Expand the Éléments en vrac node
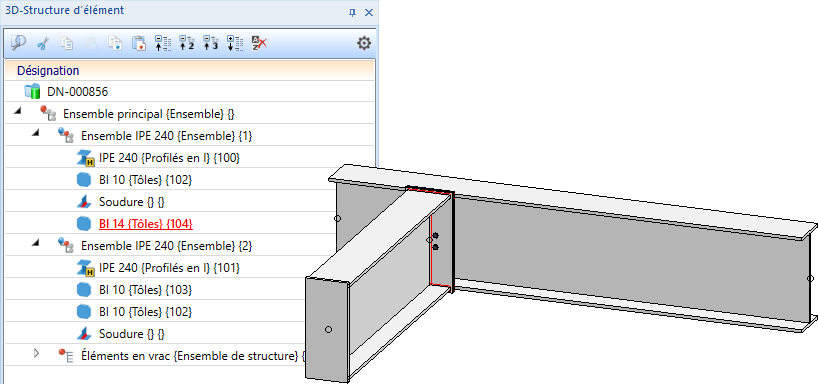The image size is (818, 384). tap(36, 353)
